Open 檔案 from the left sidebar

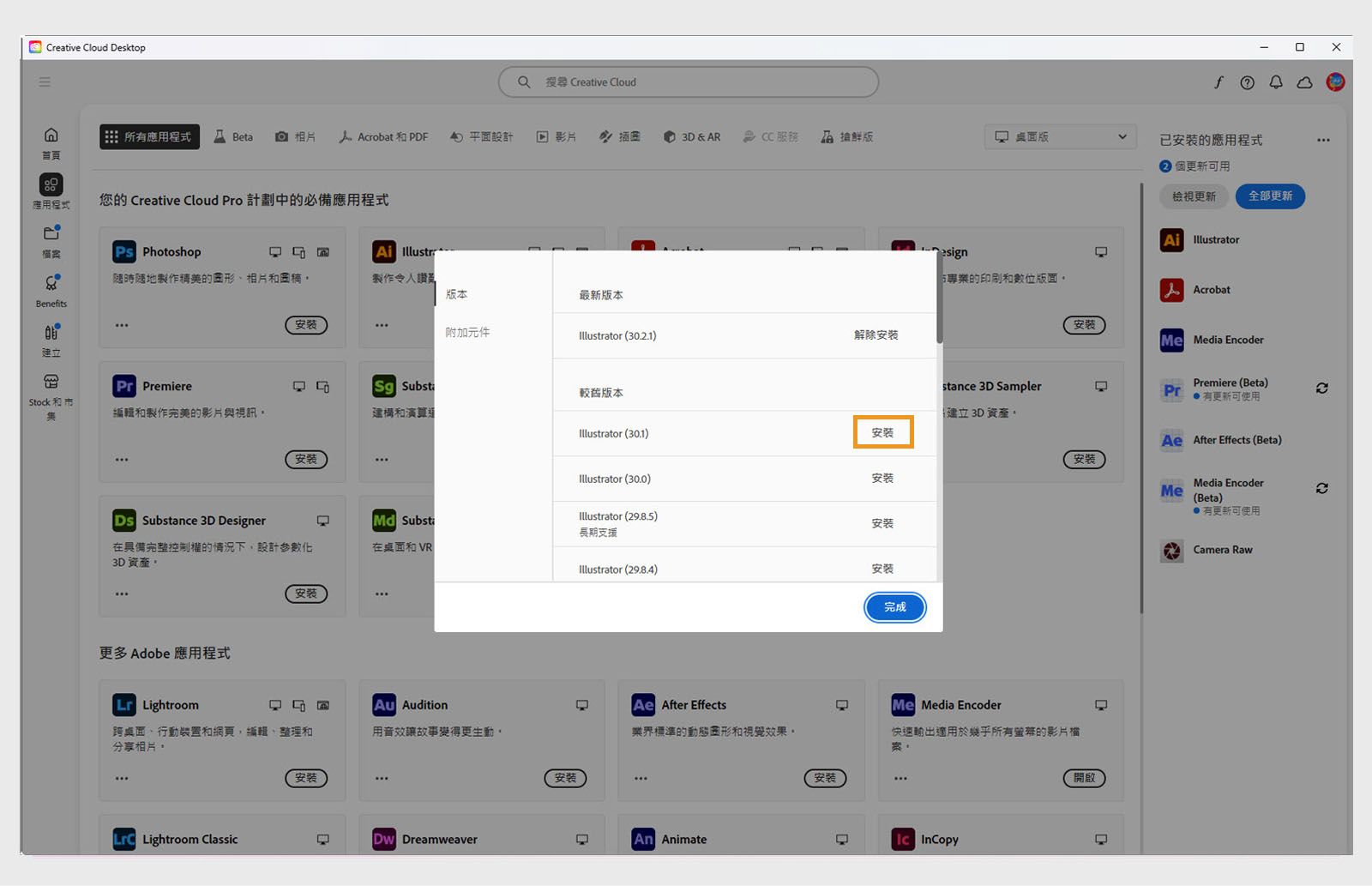click(51, 240)
